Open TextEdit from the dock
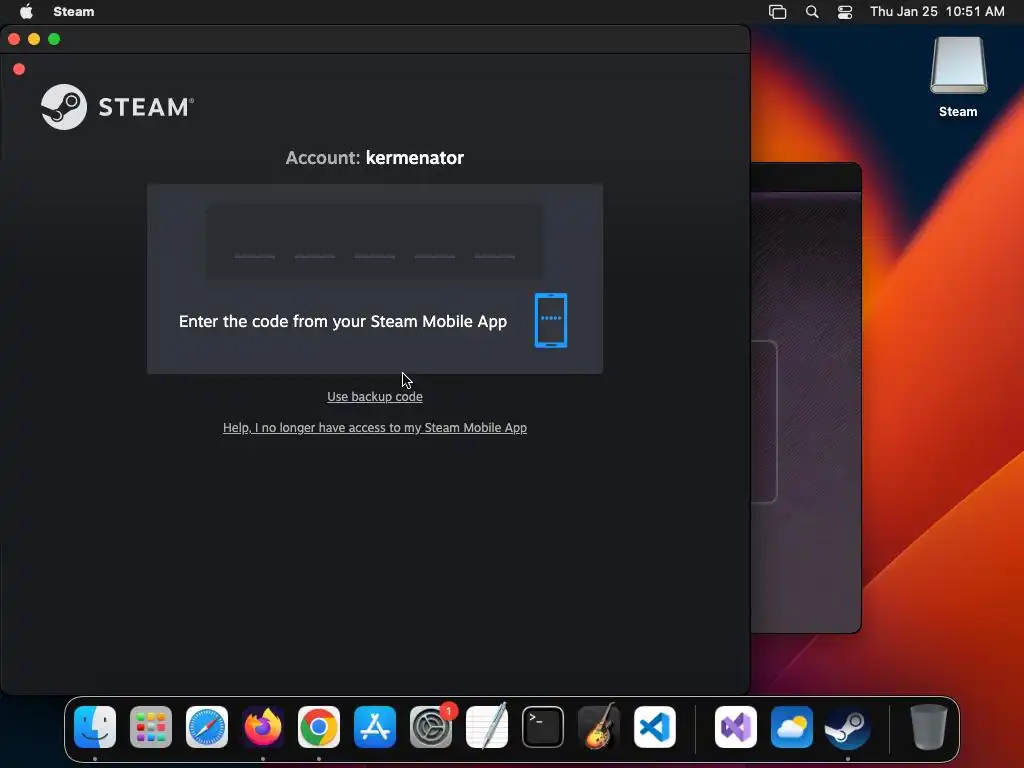The height and width of the screenshot is (768, 1024). tap(487, 727)
